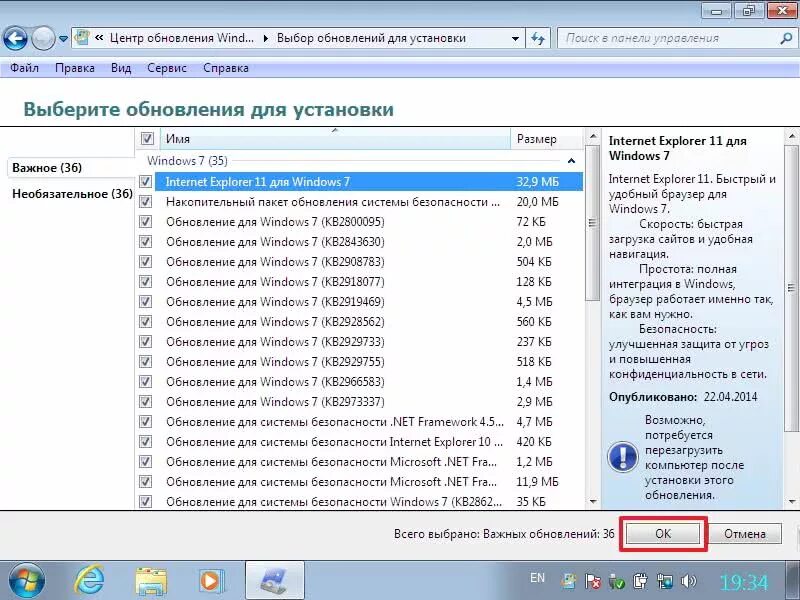The height and width of the screenshot is (600, 800).
Task: Select the Internet Explorer 10 security update row
Action: click(368, 442)
